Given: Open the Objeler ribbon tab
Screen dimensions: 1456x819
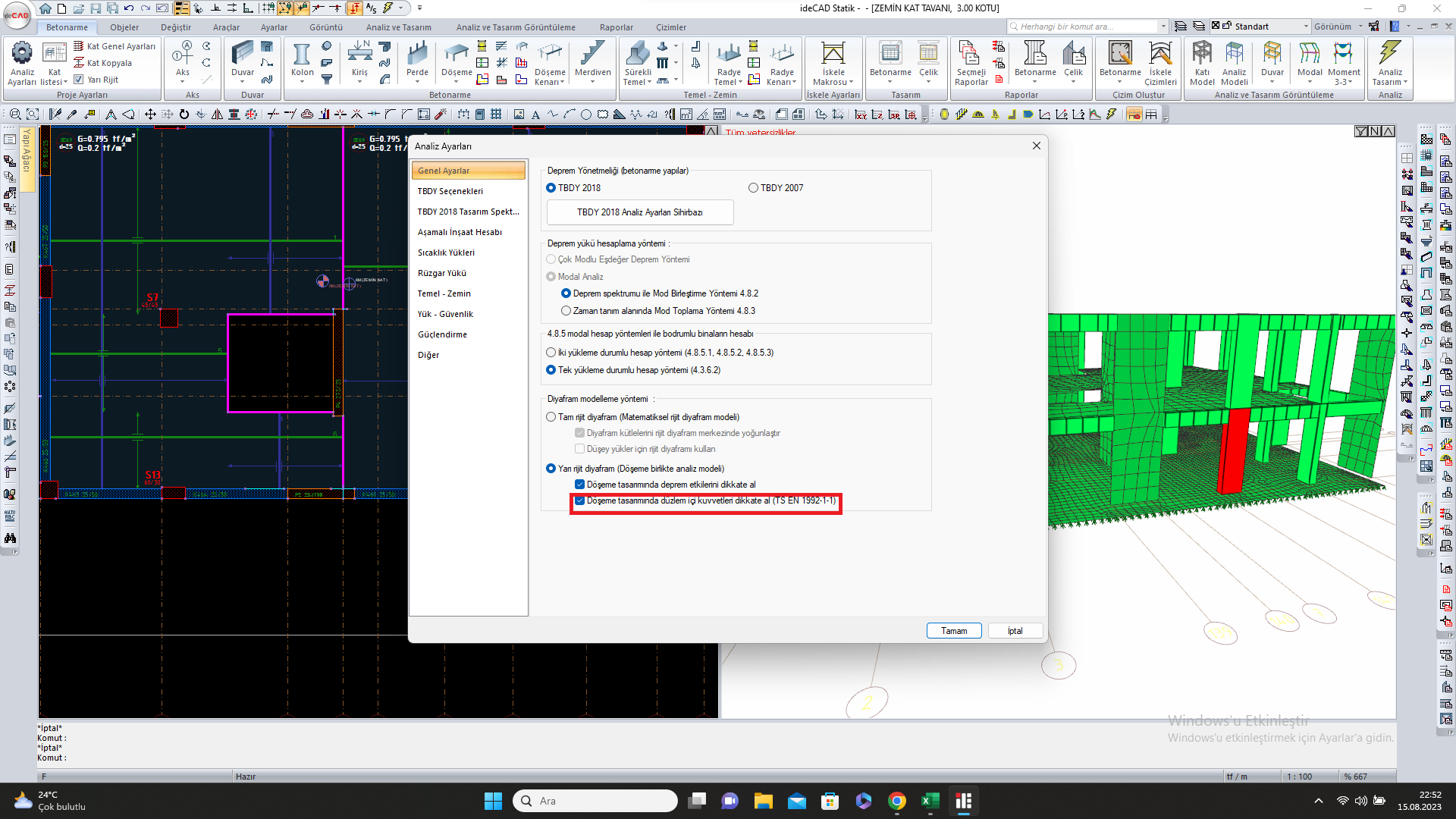Looking at the screenshot, I should pyautogui.click(x=124, y=27).
